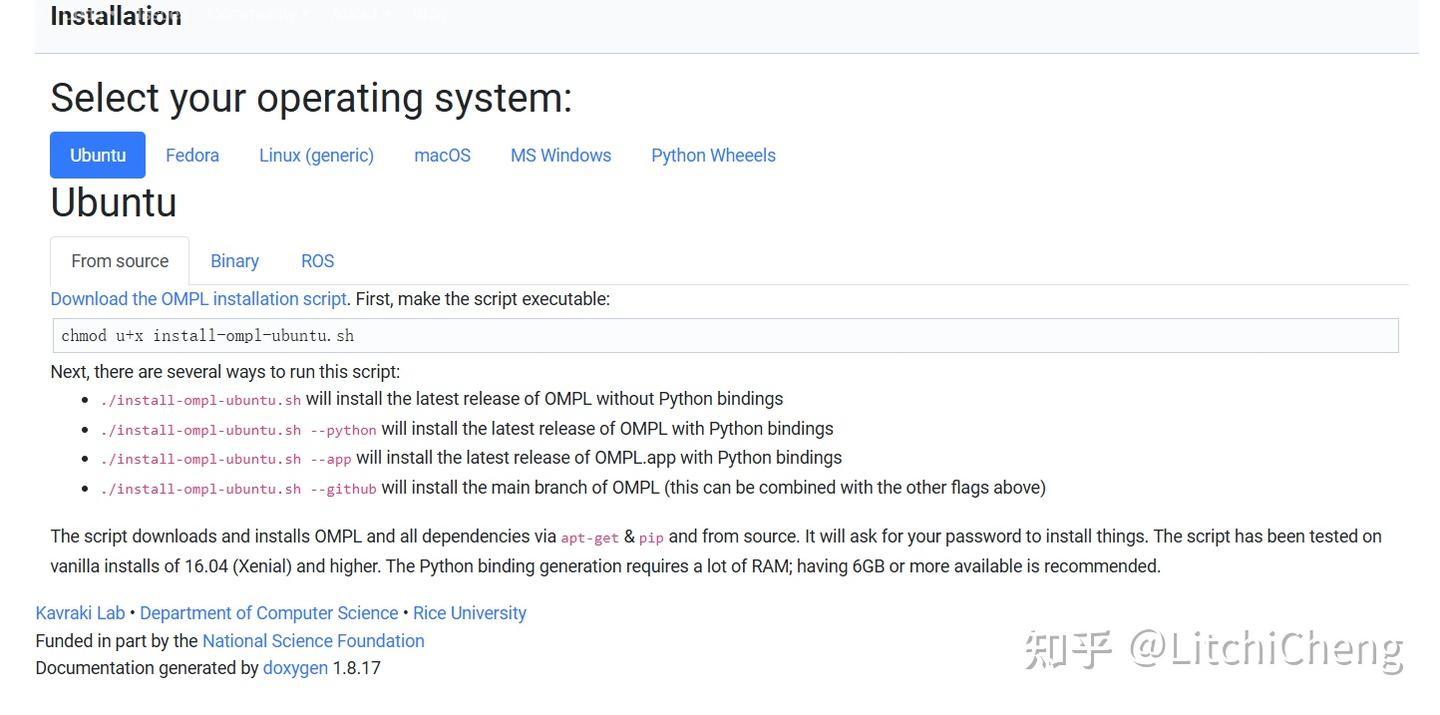1440x715 pixels.
Task: Visit the doxygen documentation link
Action: coord(295,667)
